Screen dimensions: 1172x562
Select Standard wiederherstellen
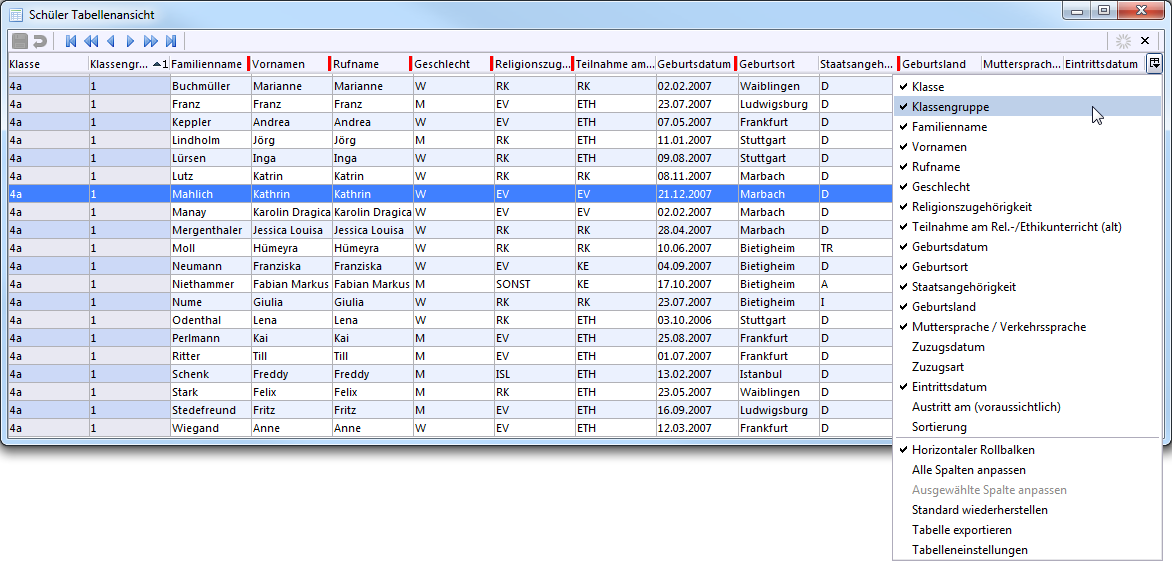[x=979, y=510]
